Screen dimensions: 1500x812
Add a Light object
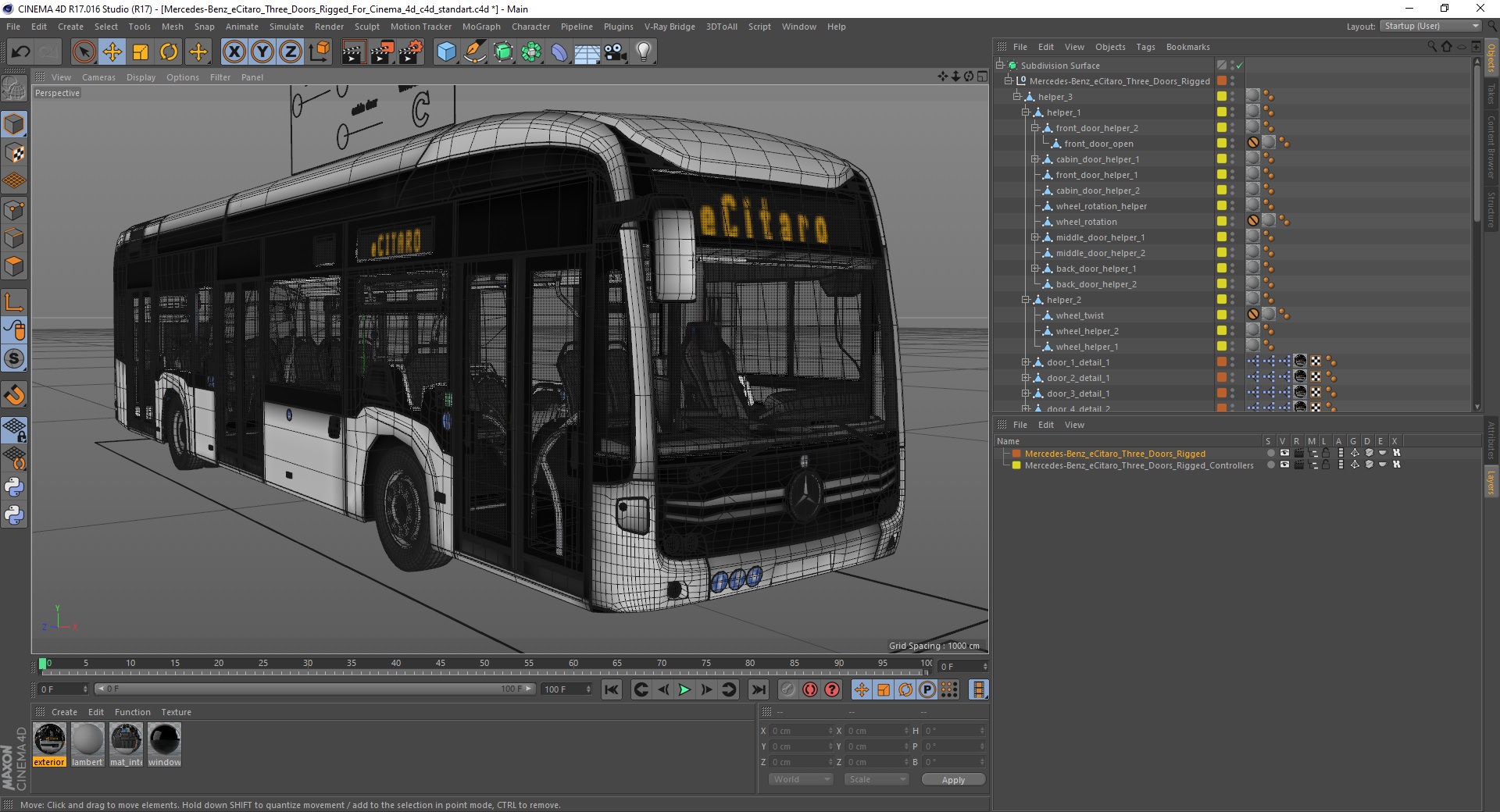[644, 52]
